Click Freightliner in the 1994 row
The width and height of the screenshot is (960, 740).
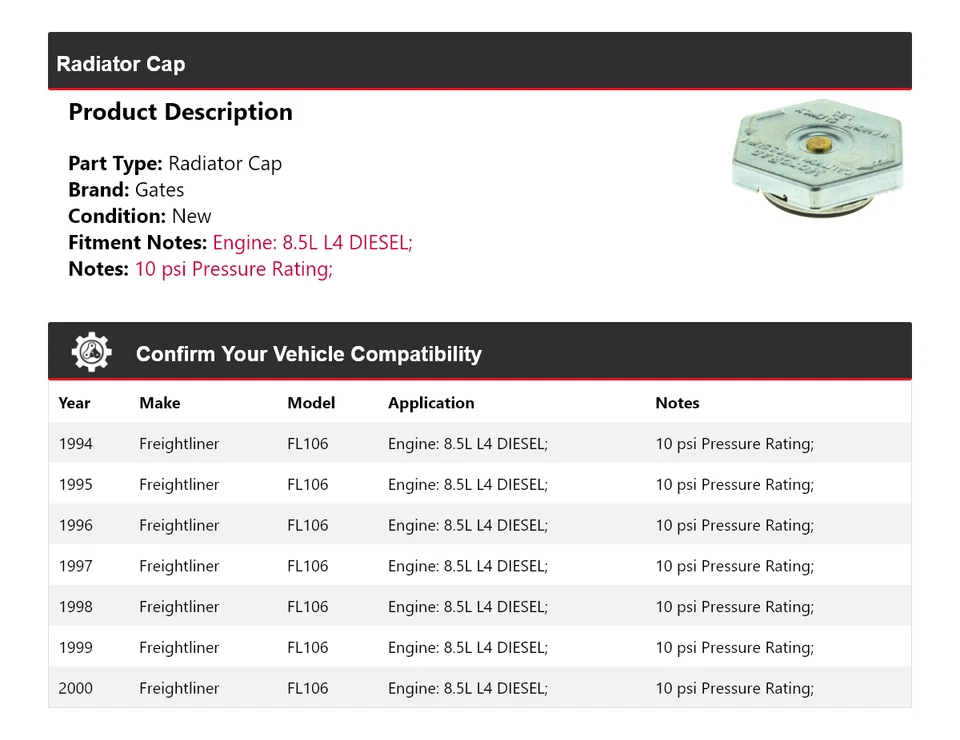(x=179, y=444)
